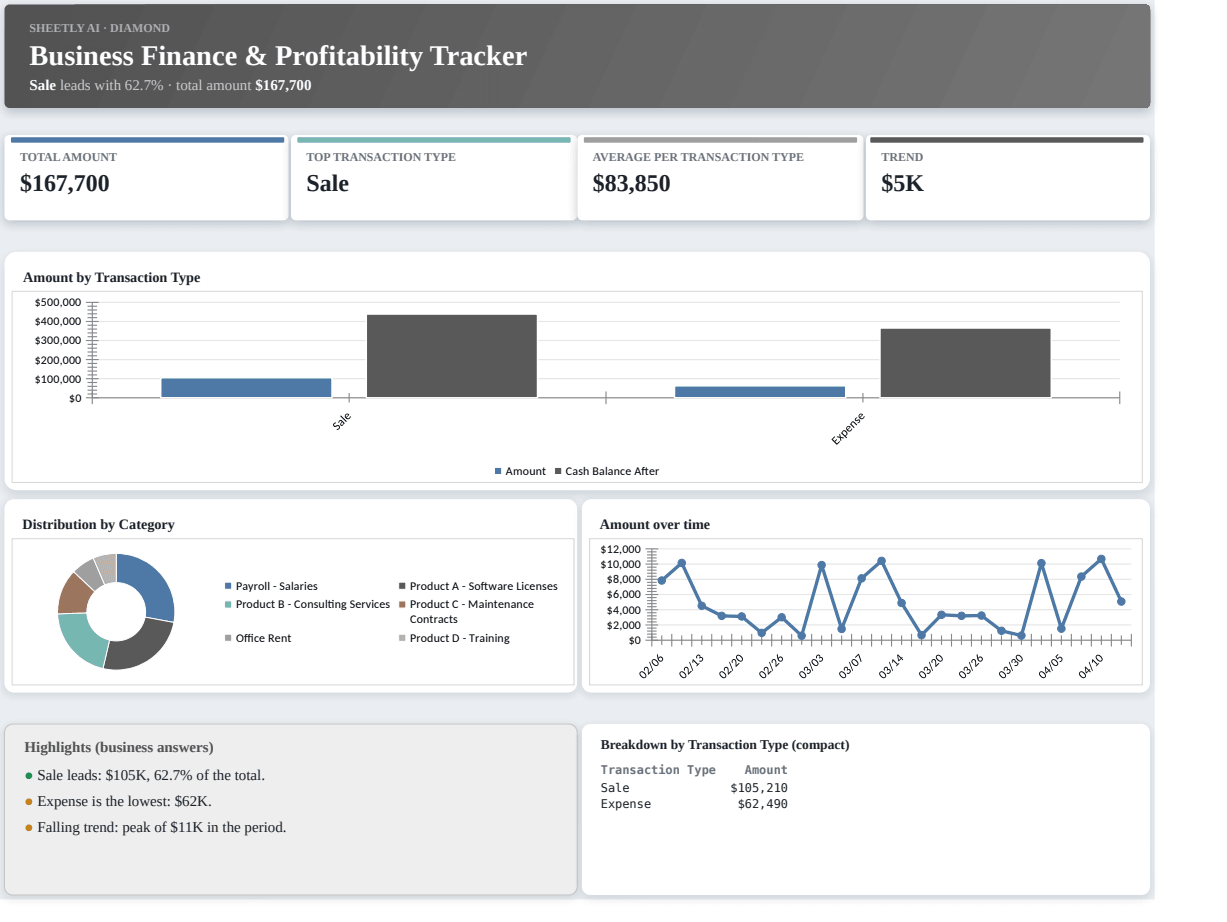Image resolution: width=1227 pixels, height=922 pixels.
Task: Click the Amount by Transaction Type chart title
Action: pos(111,277)
